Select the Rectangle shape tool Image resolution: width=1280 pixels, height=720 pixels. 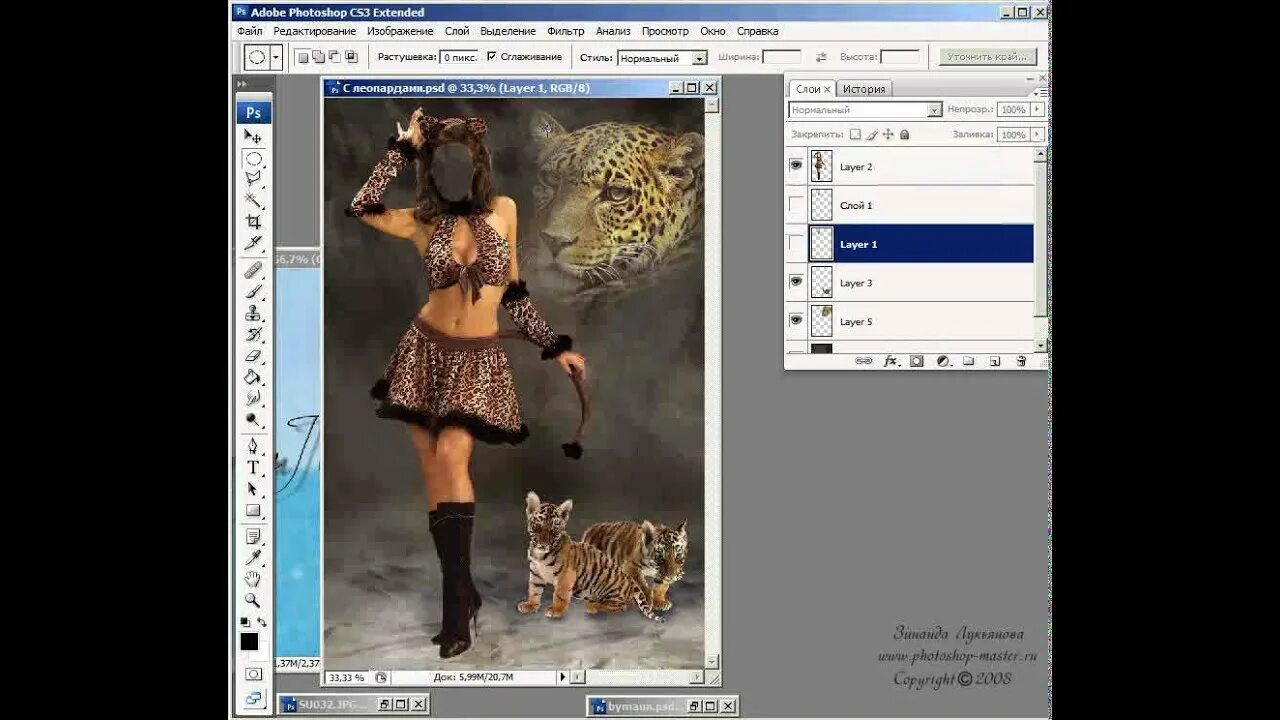[x=253, y=510]
